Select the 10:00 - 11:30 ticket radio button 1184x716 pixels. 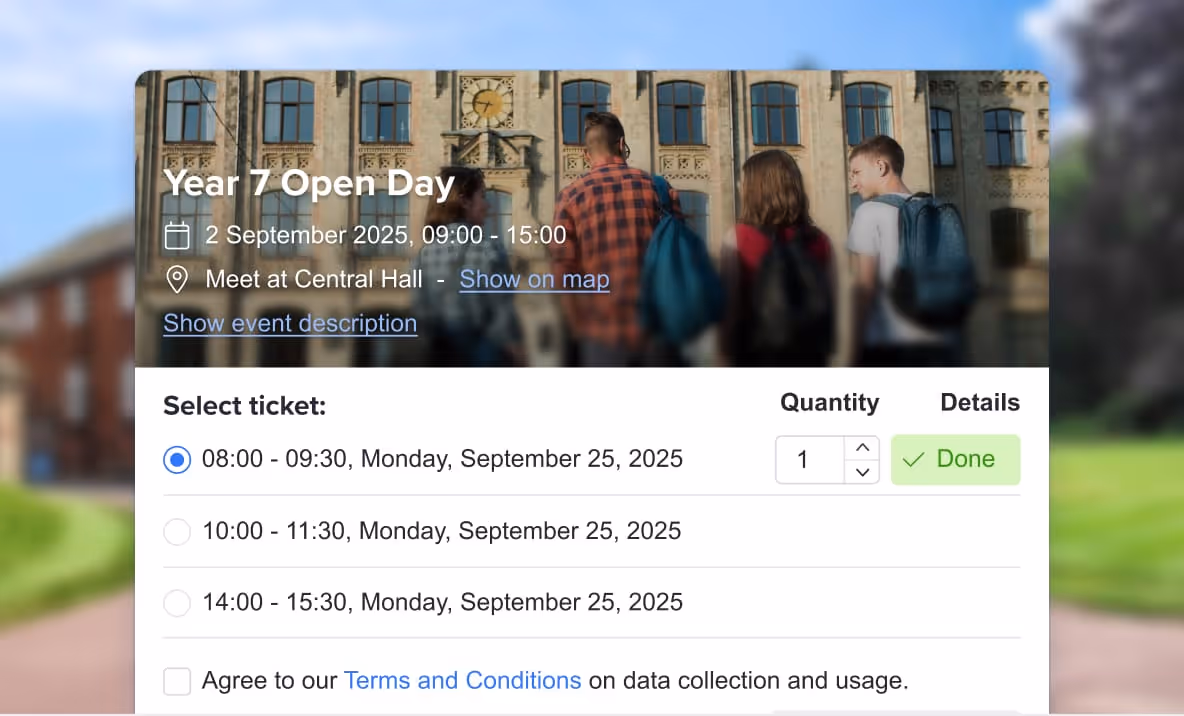coord(177,531)
